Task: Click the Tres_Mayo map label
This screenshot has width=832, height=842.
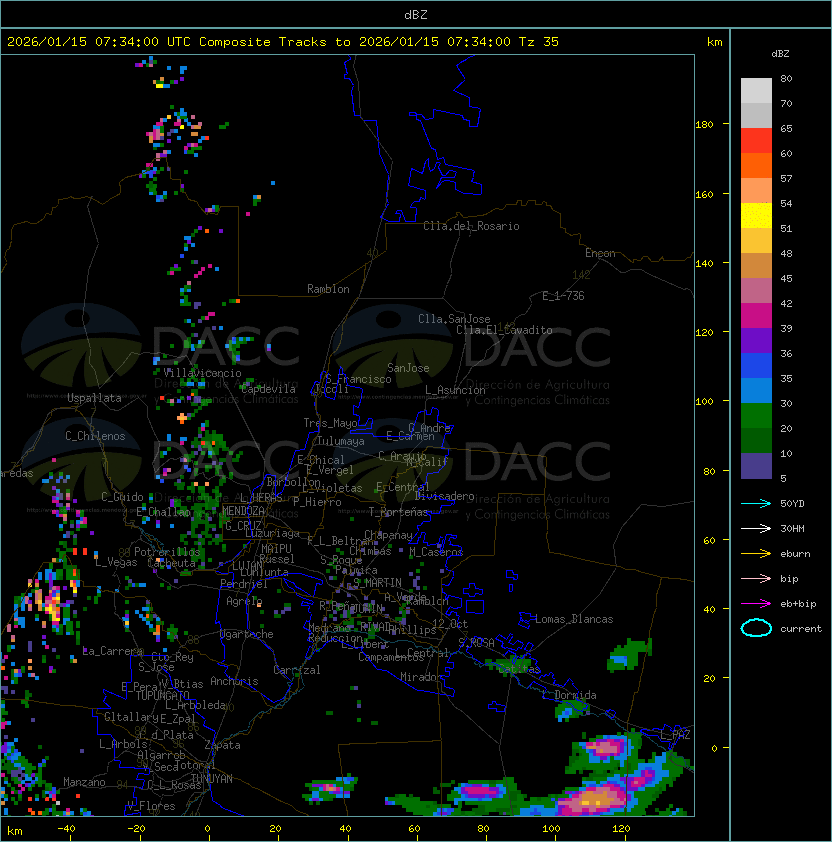Action: (x=330, y=423)
